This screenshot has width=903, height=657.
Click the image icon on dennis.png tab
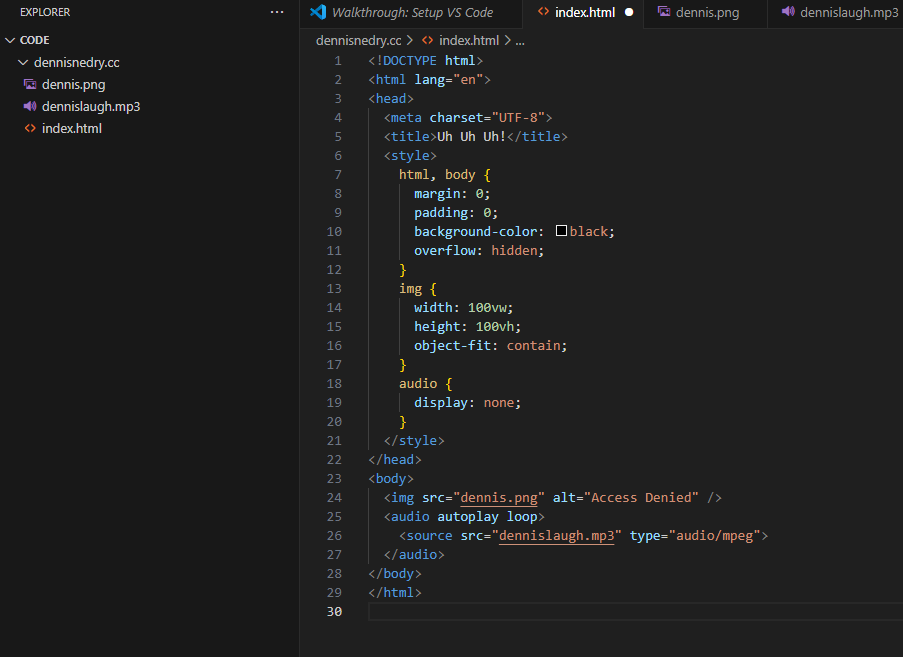[664, 12]
